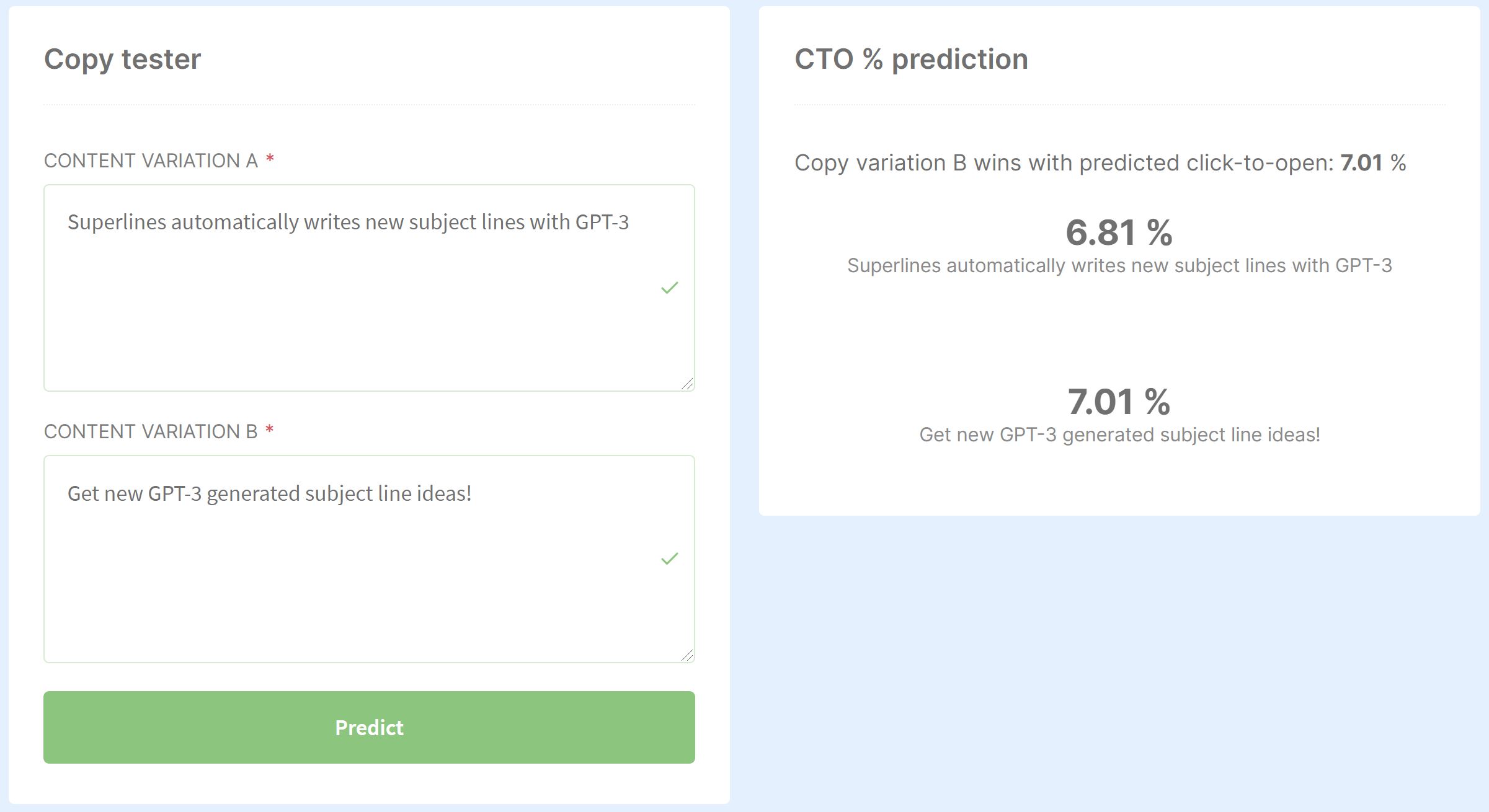
Task: Click the Superlines subject line under 6.81 %
Action: tap(1119, 266)
